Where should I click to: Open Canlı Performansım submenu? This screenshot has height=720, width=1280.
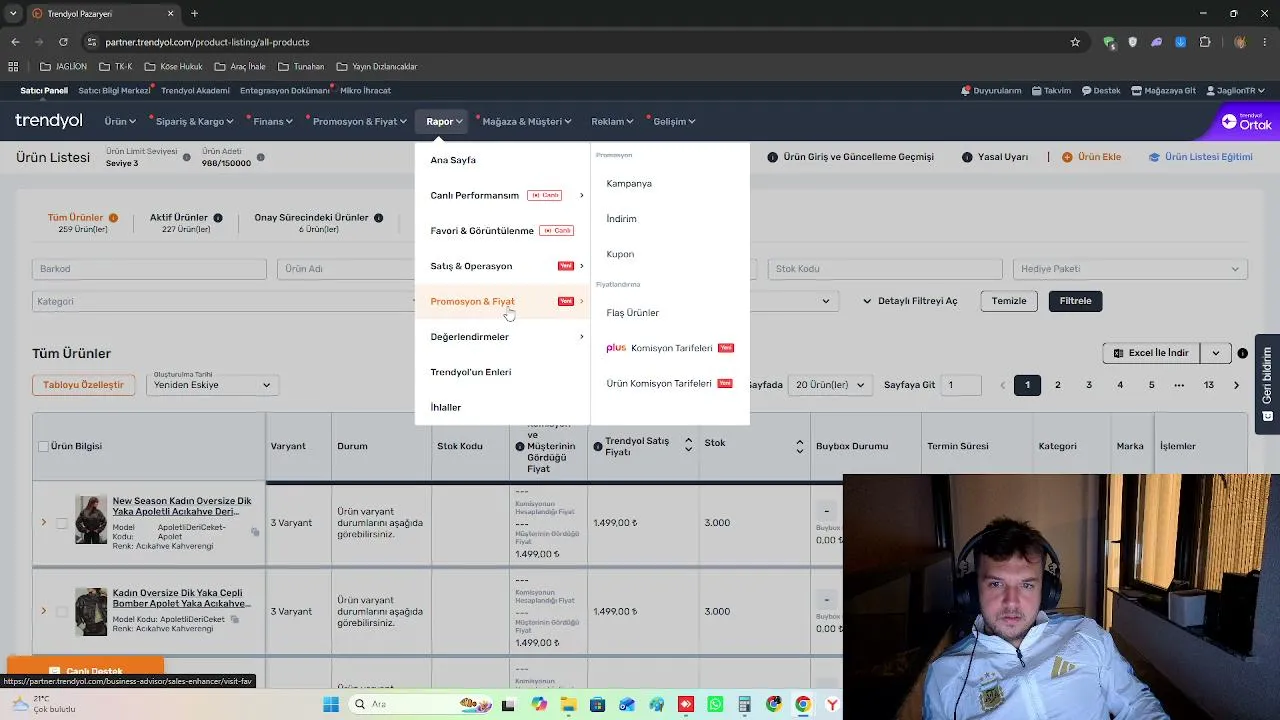(502, 195)
